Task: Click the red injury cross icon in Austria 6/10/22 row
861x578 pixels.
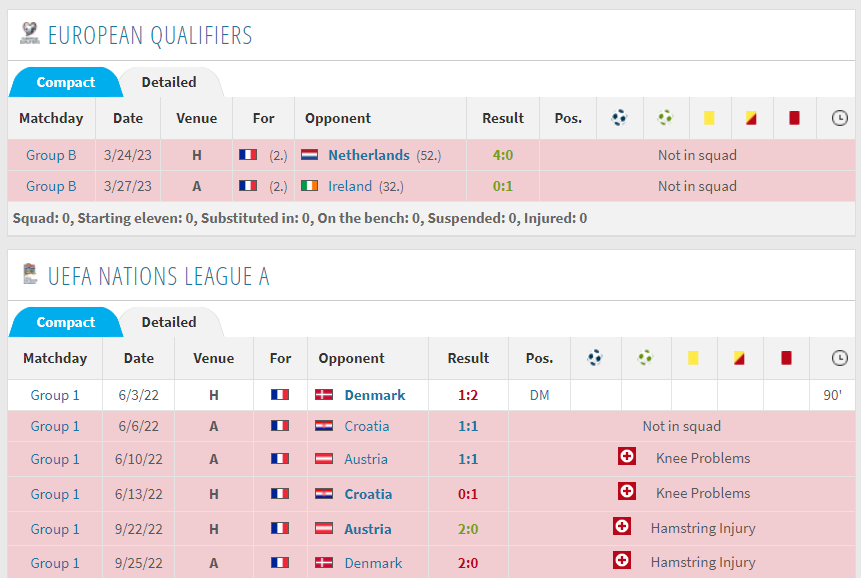Action: pos(627,456)
